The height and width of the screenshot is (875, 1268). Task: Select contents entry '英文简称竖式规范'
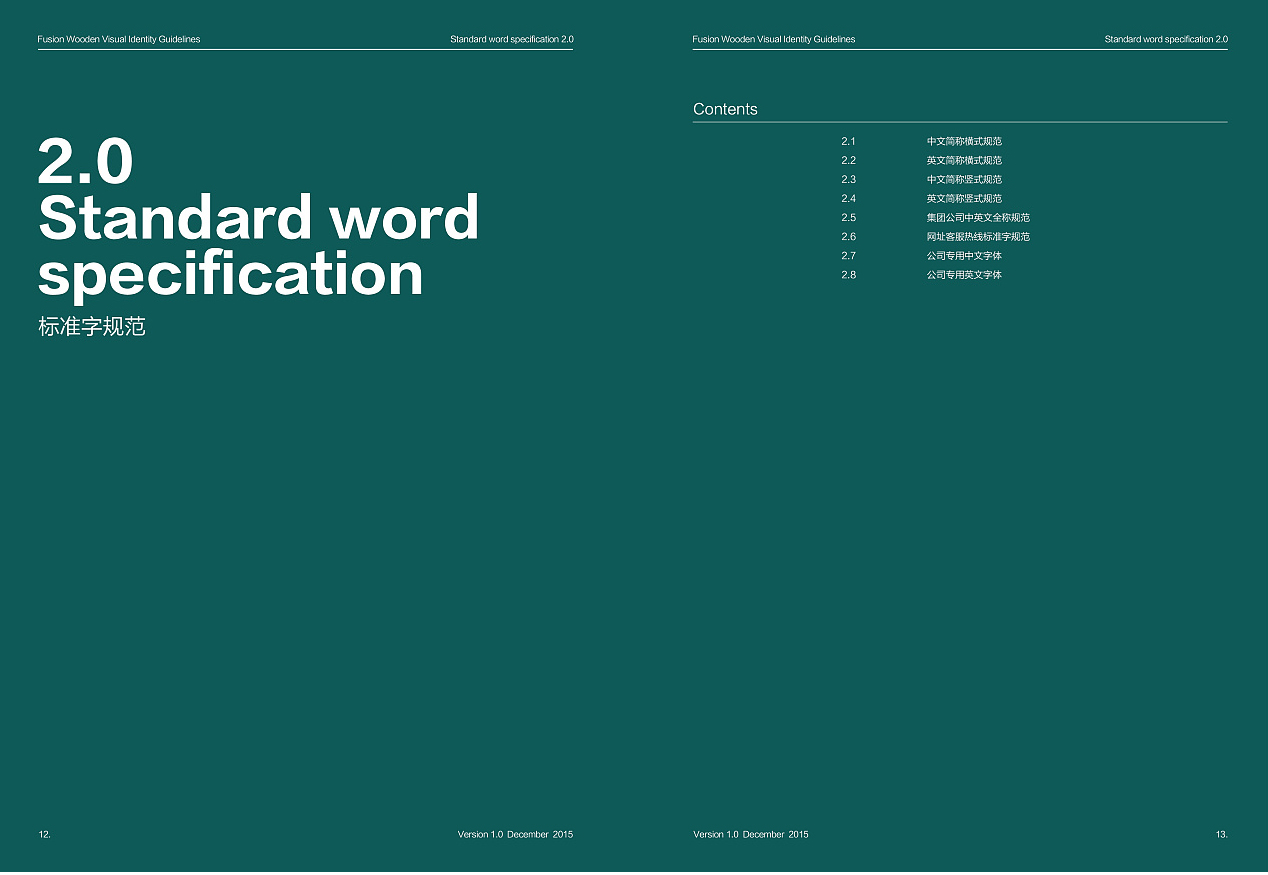click(964, 198)
